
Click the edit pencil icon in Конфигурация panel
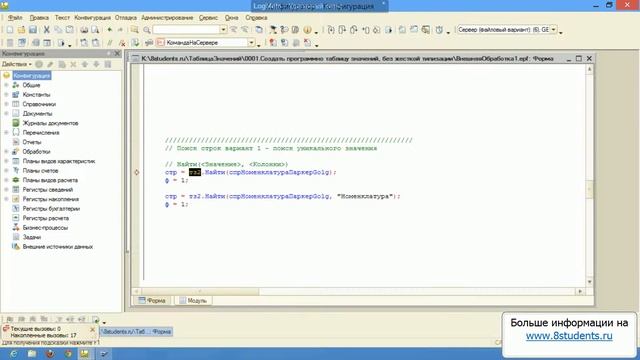click(x=50, y=64)
